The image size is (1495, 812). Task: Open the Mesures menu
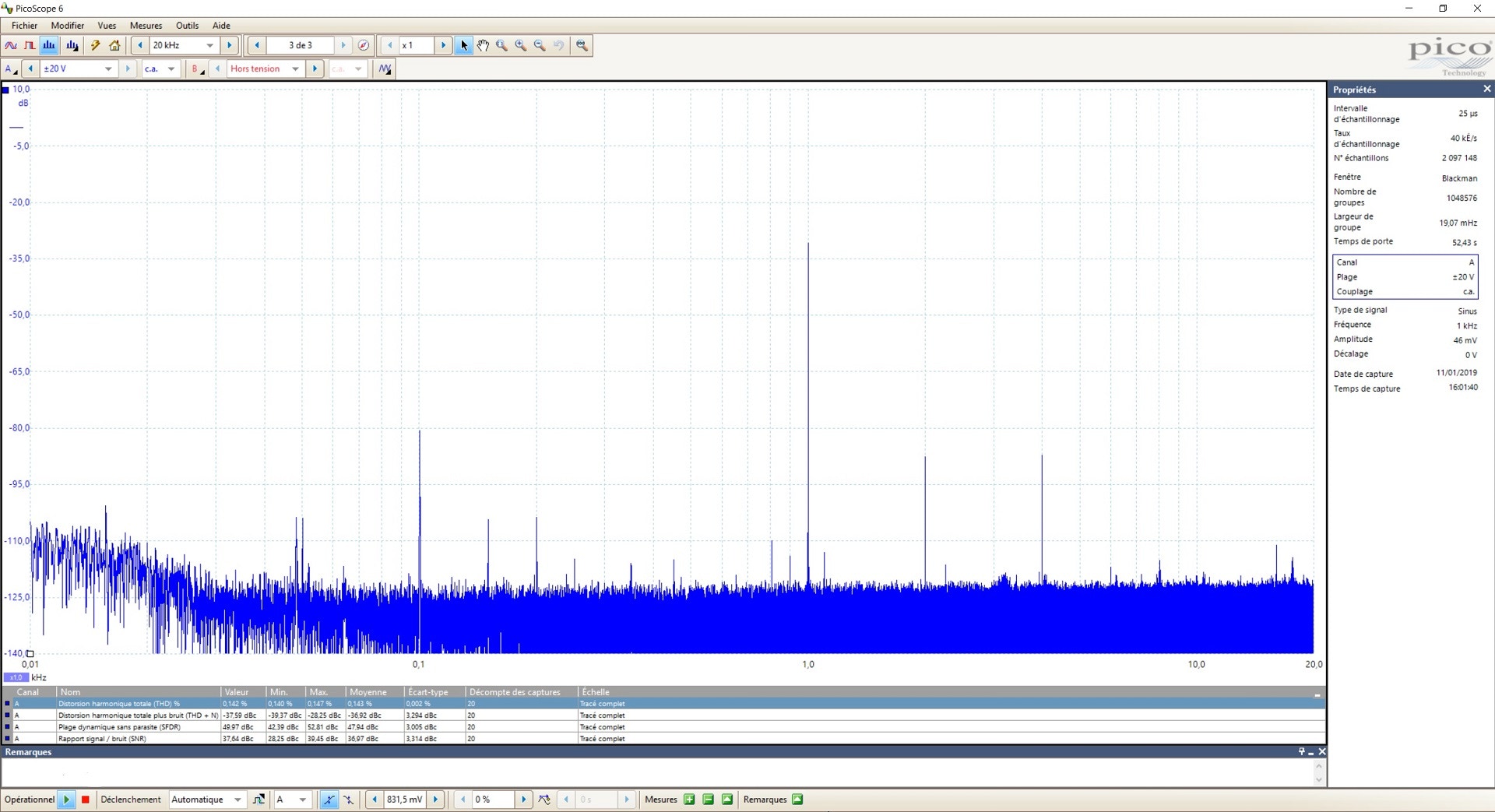point(146,26)
